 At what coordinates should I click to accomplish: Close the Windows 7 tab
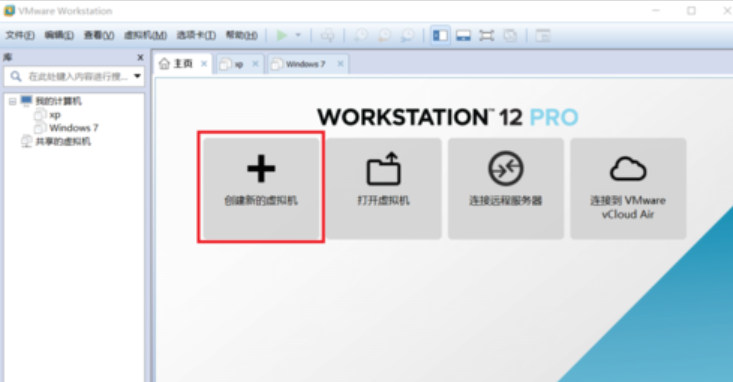[x=340, y=64]
